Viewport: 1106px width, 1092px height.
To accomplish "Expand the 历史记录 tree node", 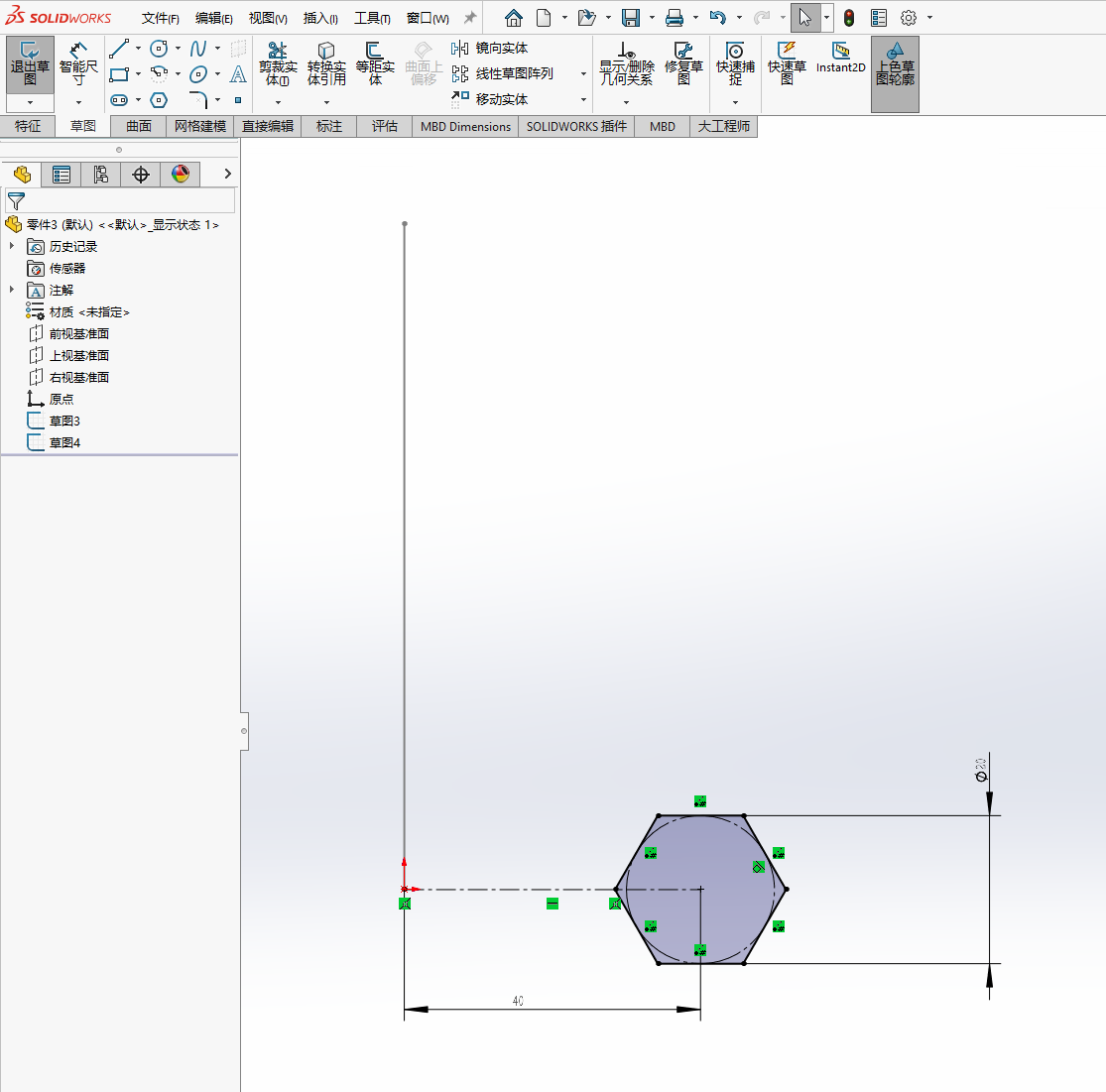I will (x=12, y=246).
